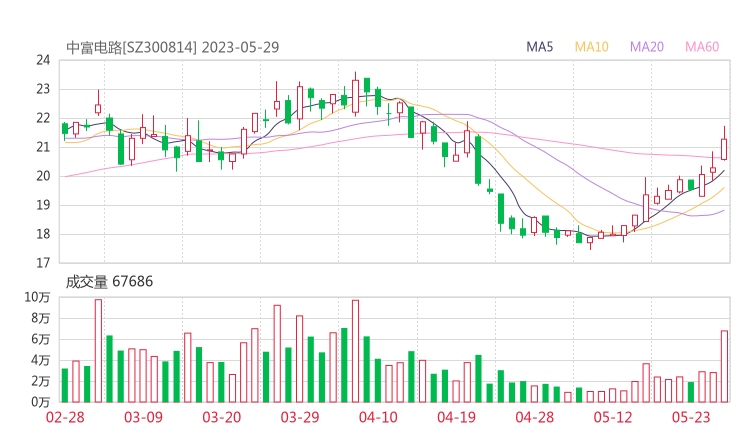Click the volume axis label 6万
The image size is (740, 440).
click(x=41, y=339)
